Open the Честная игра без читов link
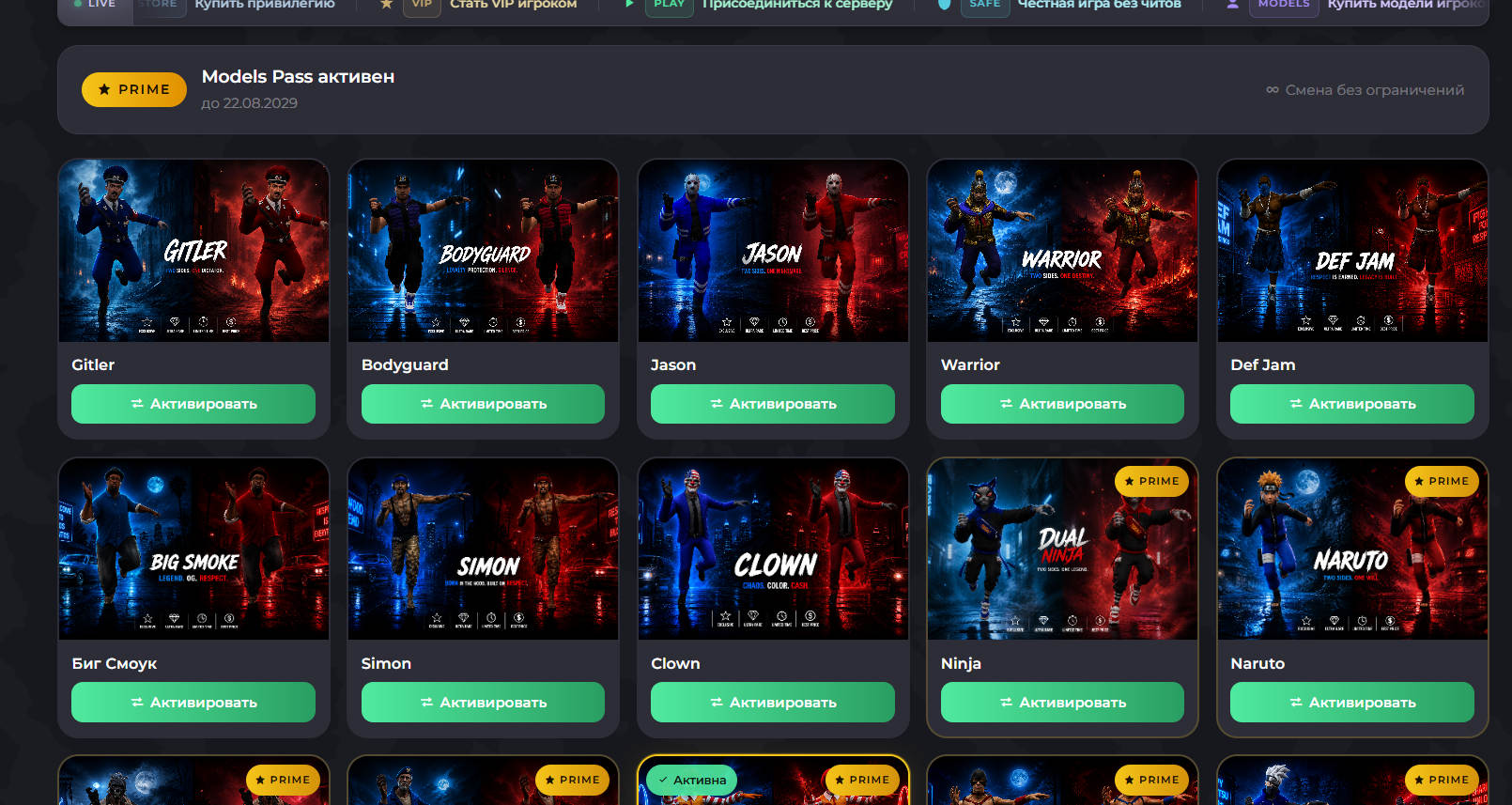Viewport: 1512px width, 805px height. point(1100,5)
